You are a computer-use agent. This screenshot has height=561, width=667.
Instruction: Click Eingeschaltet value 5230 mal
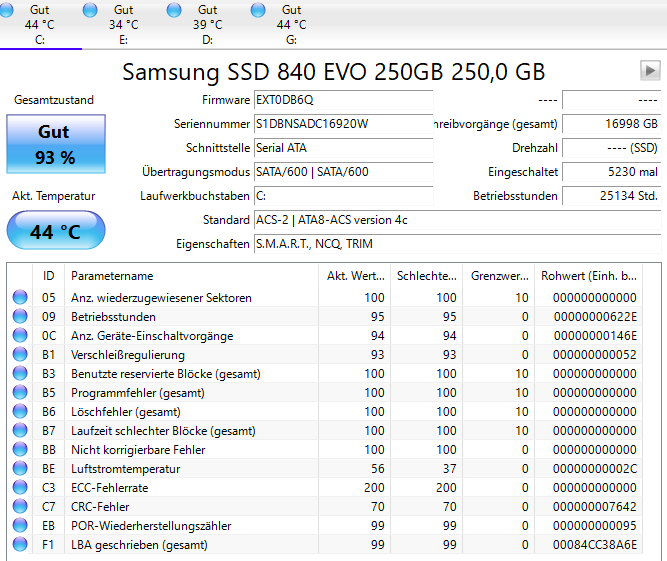[x=611, y=172]
